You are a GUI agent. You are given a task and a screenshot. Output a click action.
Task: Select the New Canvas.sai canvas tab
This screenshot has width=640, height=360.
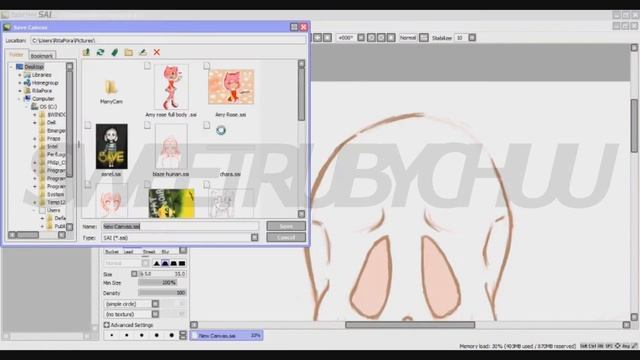pyautogui.click(x=227, y=336)
